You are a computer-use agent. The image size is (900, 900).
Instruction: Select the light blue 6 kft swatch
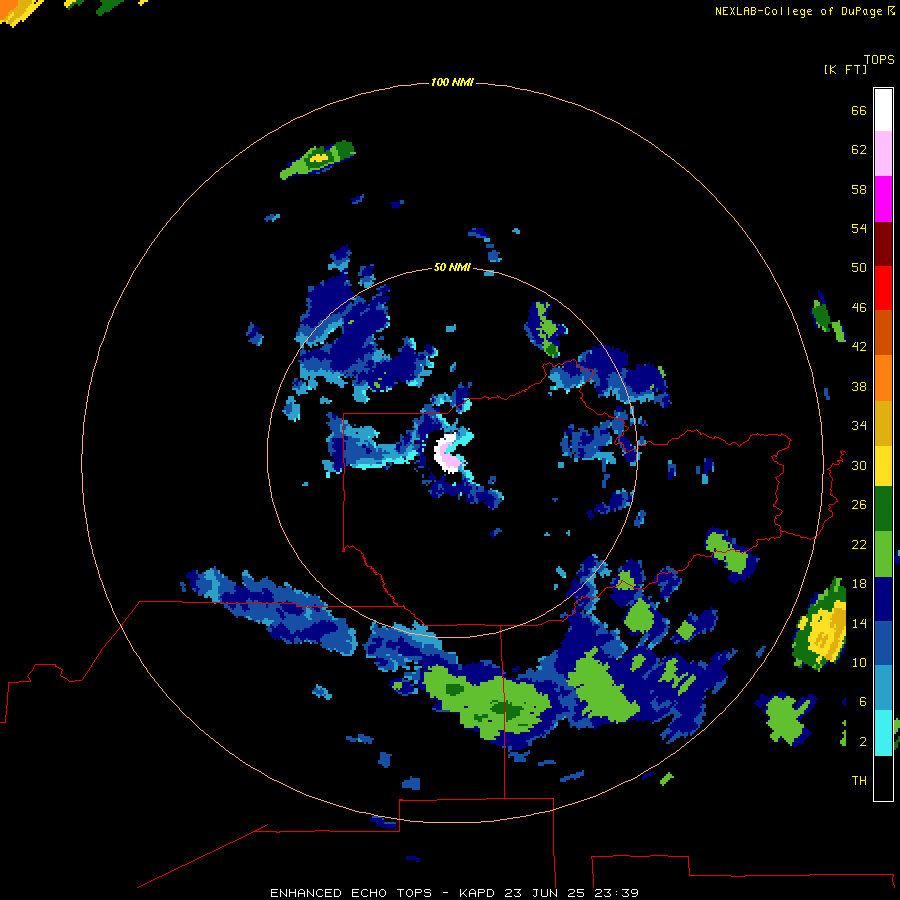click(883, 688)
